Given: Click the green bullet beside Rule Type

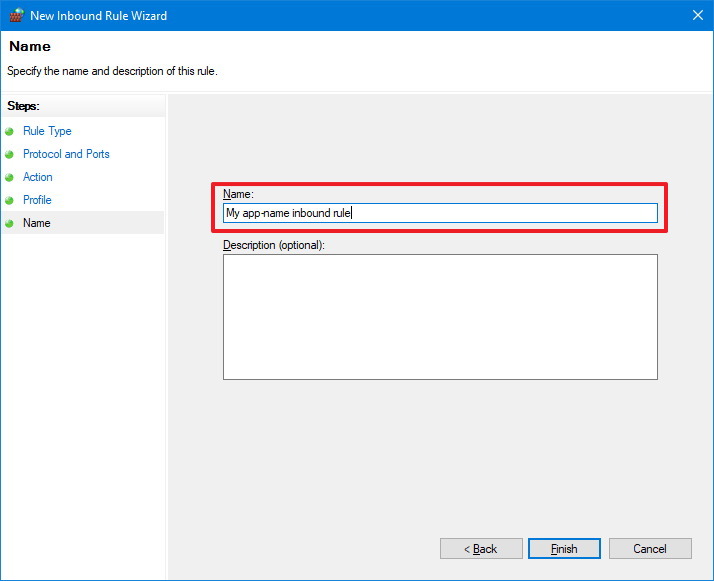Looking at the screenshot, I should 10,132.
